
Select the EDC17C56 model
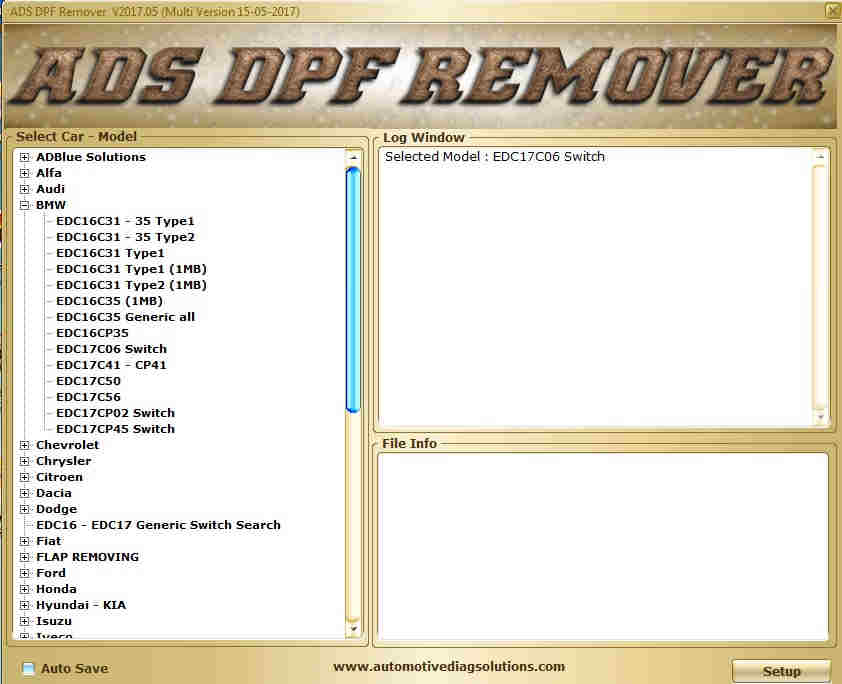(88, 397)
